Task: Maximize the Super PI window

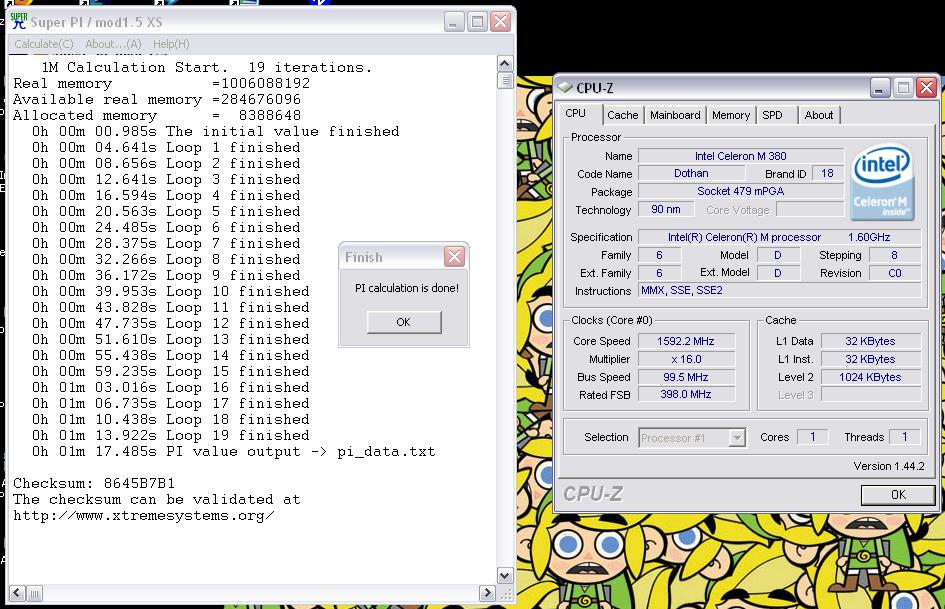Action: coord(477,22)
